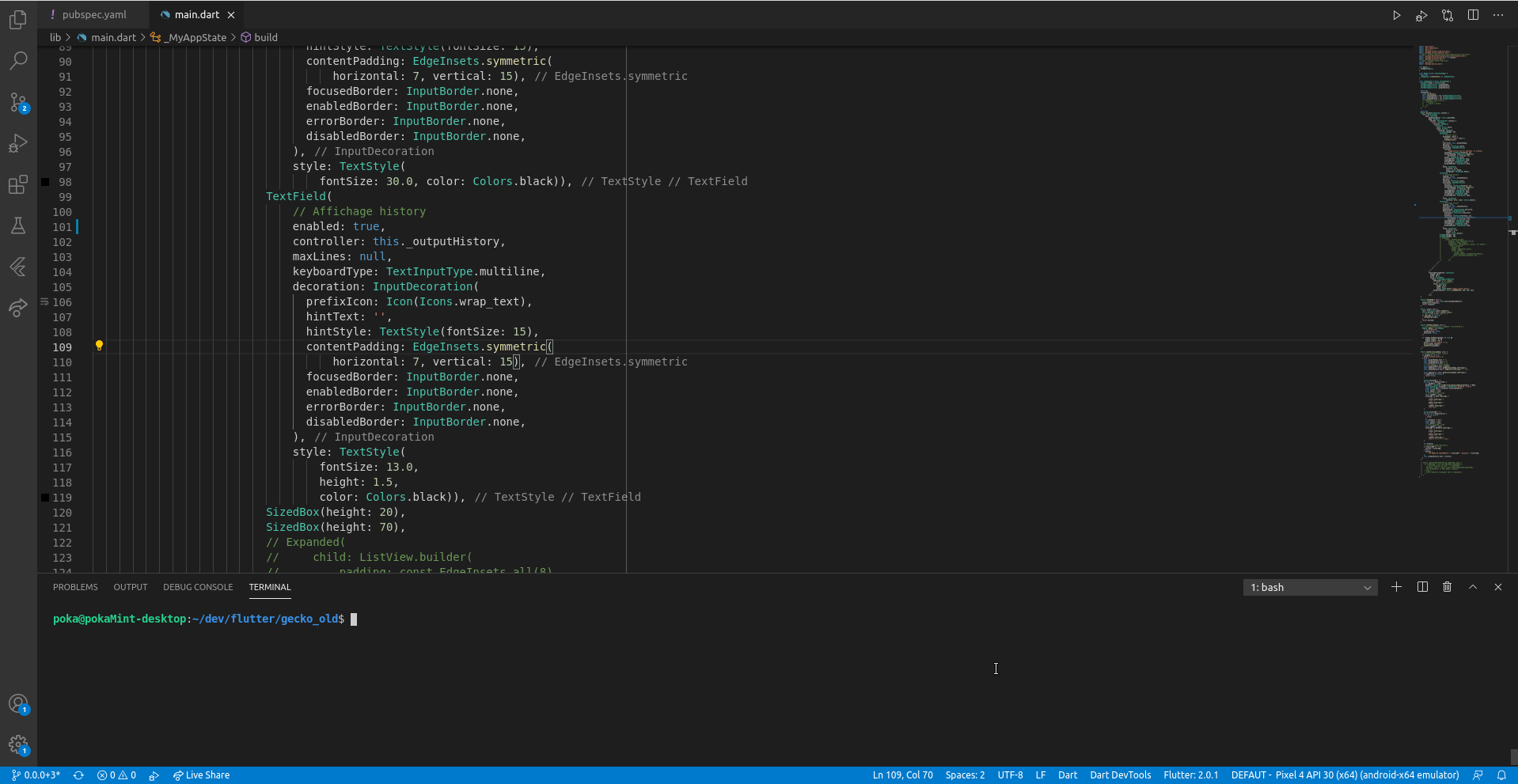This screenshot has height=784, width=1518.
Task: Change end of line sequence LF
Action: pos(1041,775)
